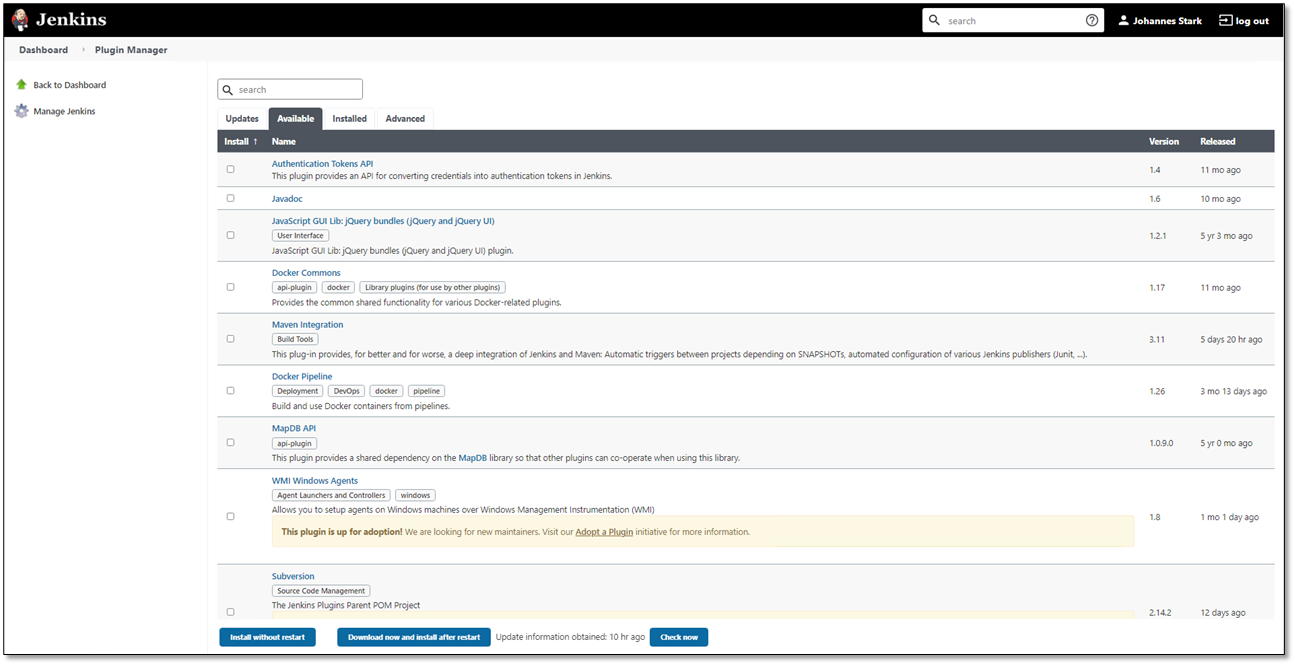Click the Jenkins butler logo icon
Screen dimensions: 1295x665
20,20
